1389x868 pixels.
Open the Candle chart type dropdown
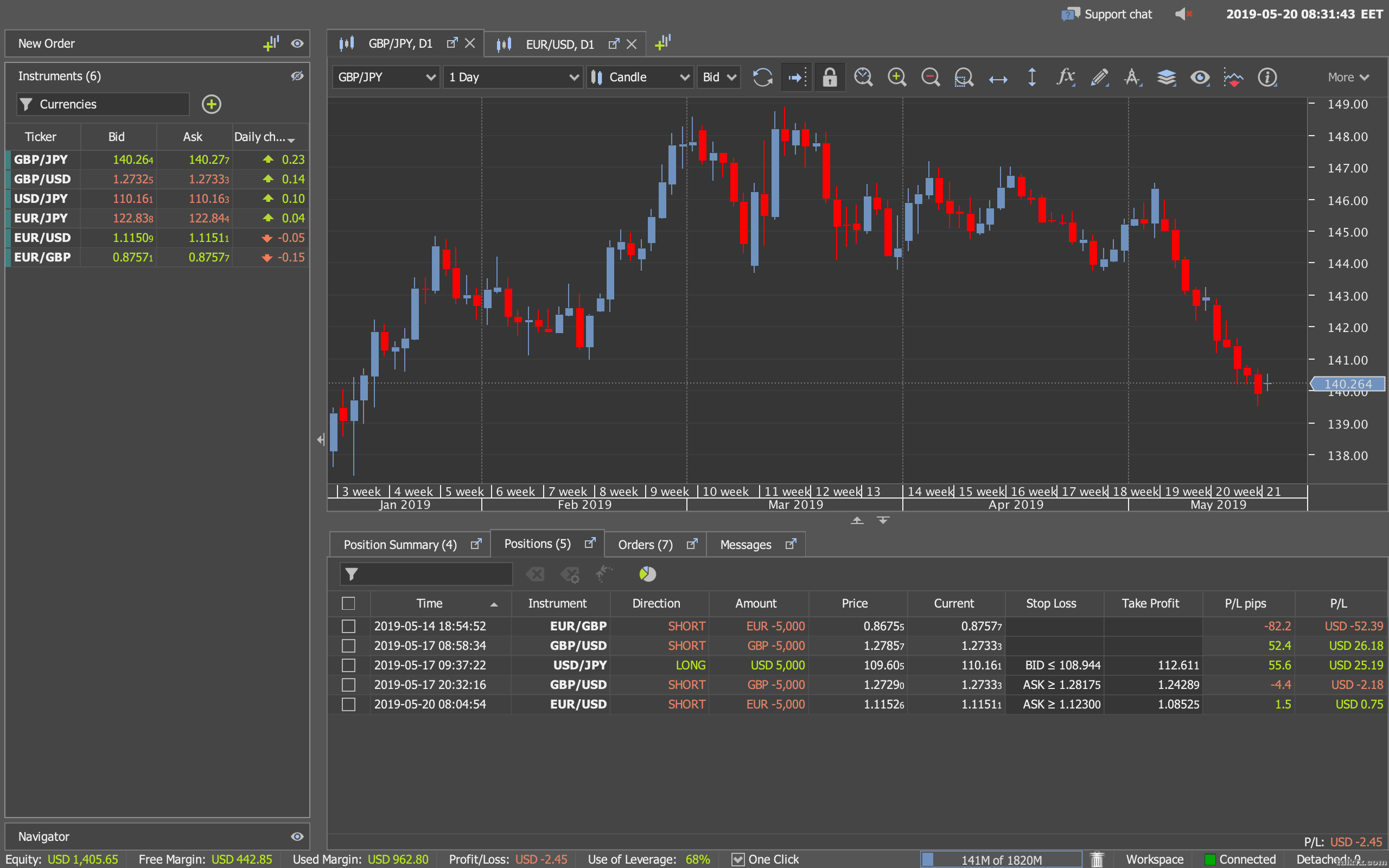[x=640, y=77]
